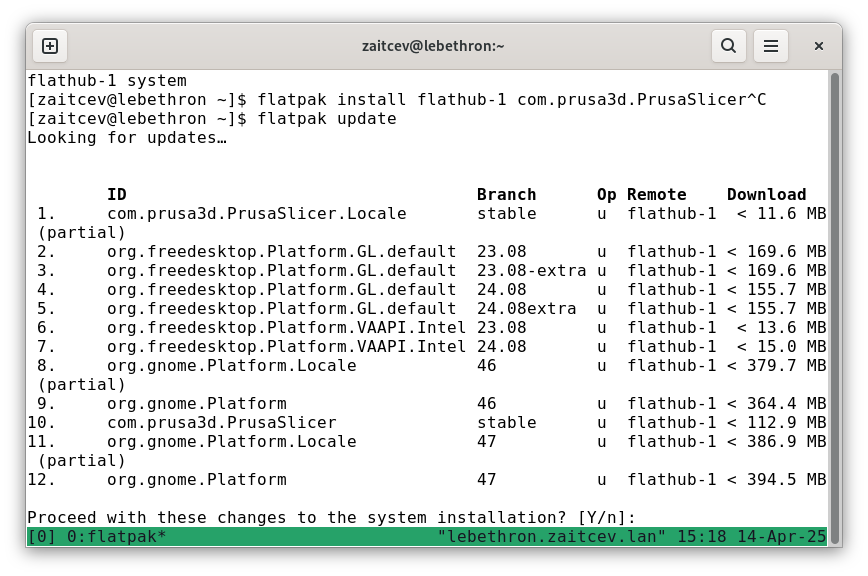The width and height of the screenshot is (868, 576).
Task: Click the Download column header
Action: 766,195
